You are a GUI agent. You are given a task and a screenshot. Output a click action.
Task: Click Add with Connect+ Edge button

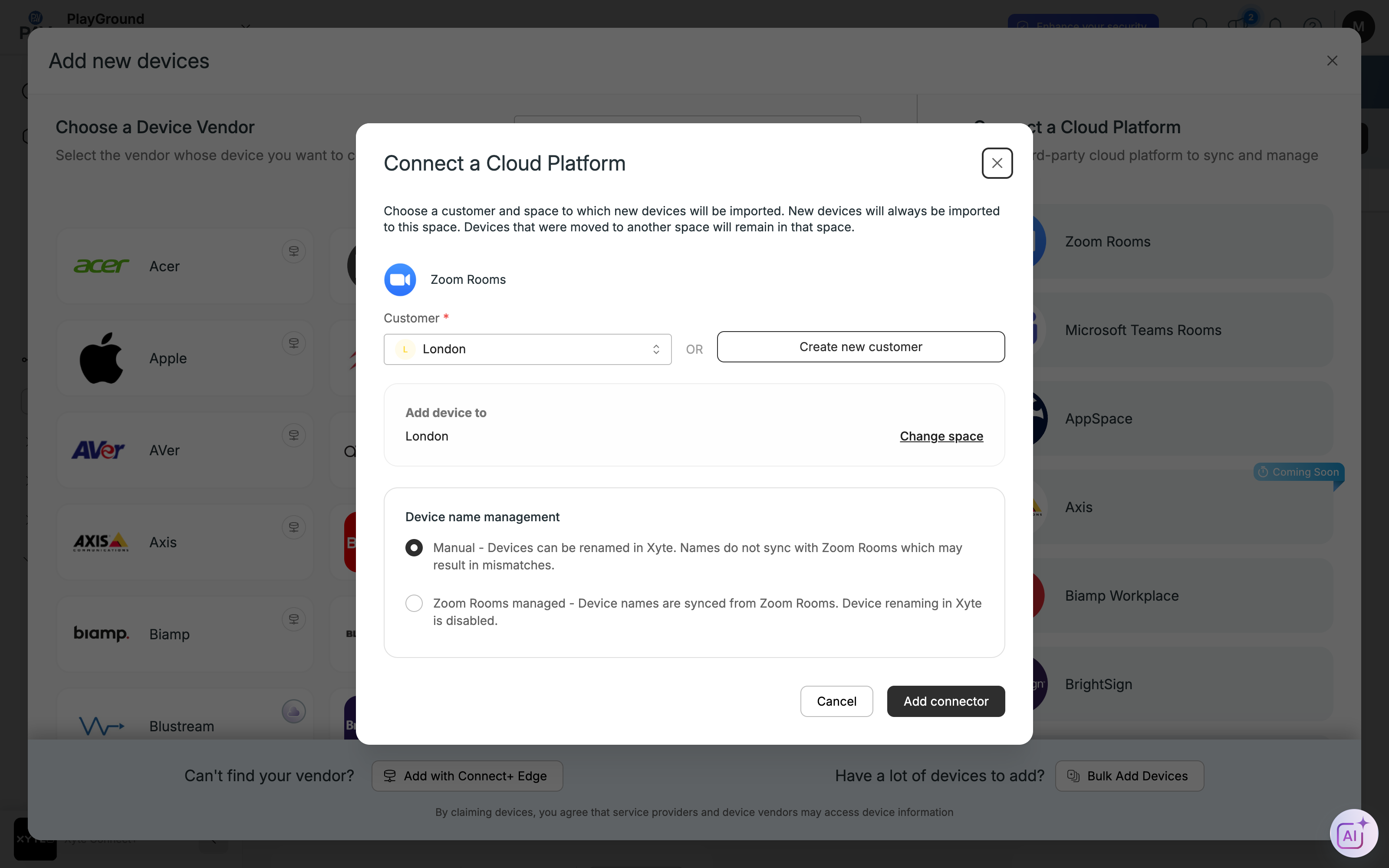(467, 776)
